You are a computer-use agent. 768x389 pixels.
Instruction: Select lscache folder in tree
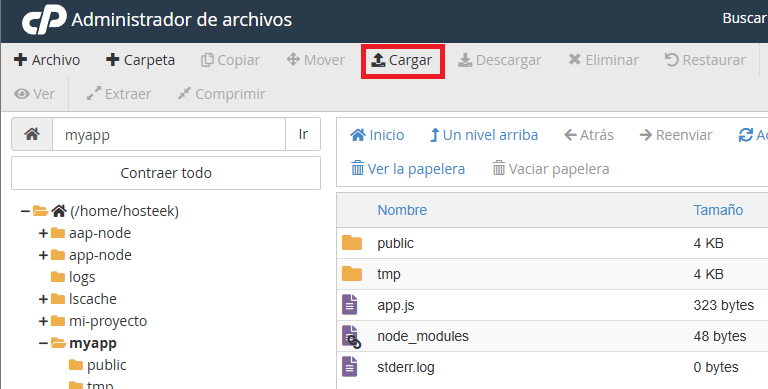93,299
